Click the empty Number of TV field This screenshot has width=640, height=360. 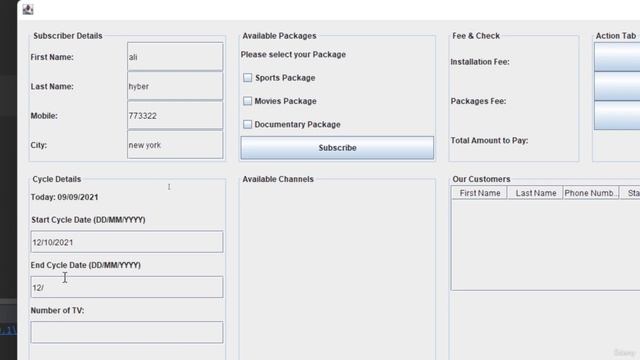(x=127, y=332)
